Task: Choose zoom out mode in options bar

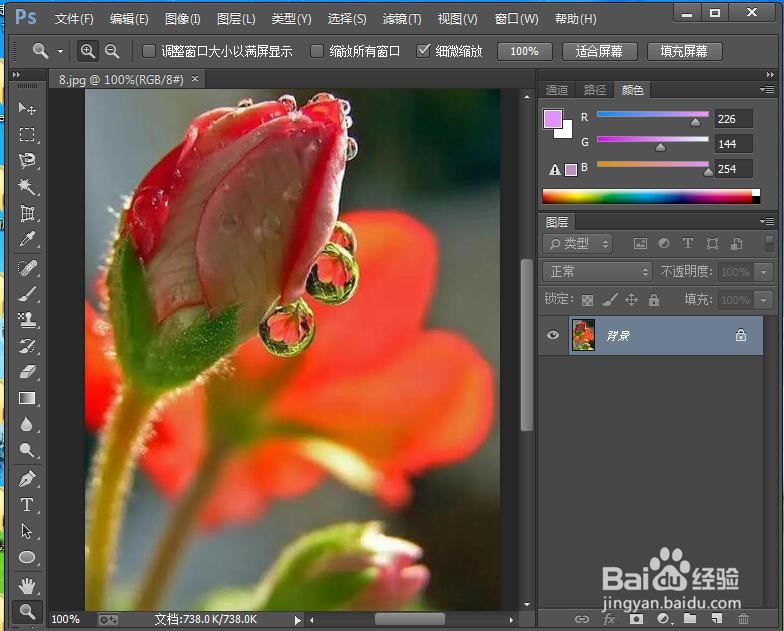Action: (x=112, y=51)
